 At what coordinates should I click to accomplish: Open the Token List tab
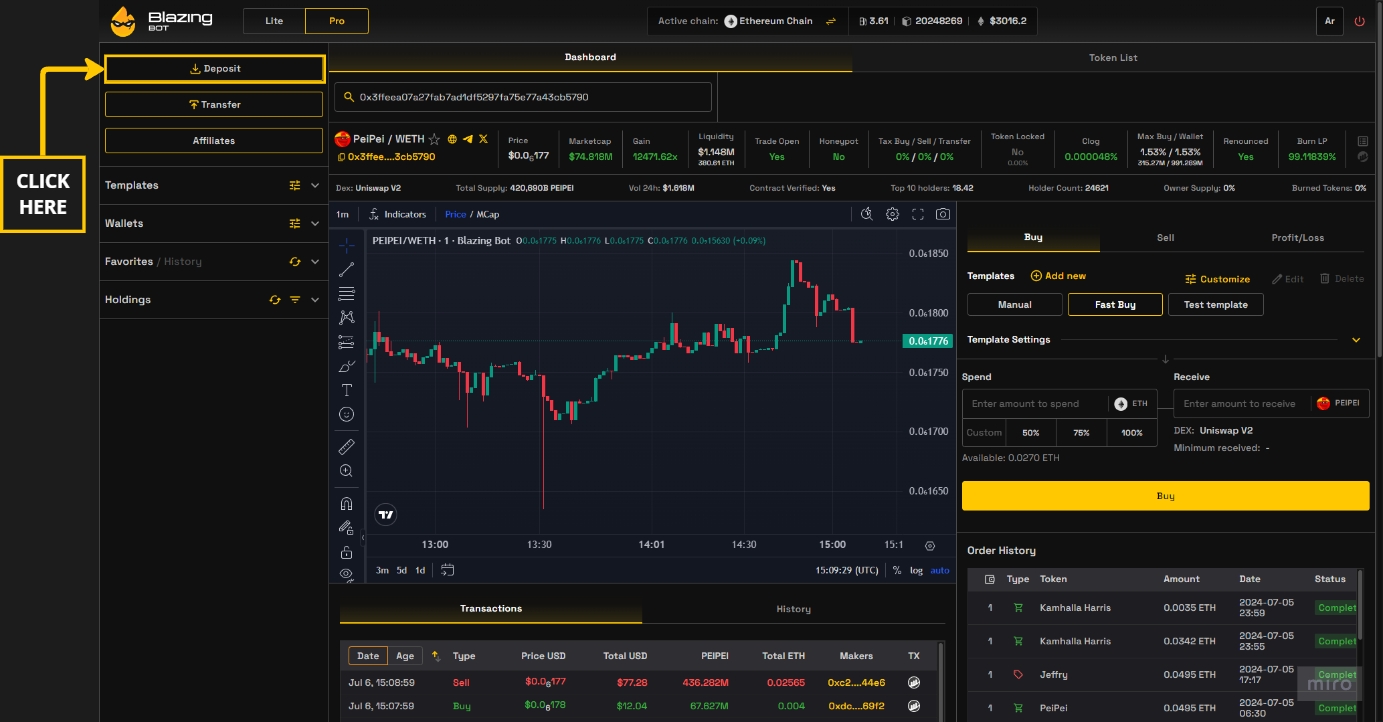[1113, 58]
